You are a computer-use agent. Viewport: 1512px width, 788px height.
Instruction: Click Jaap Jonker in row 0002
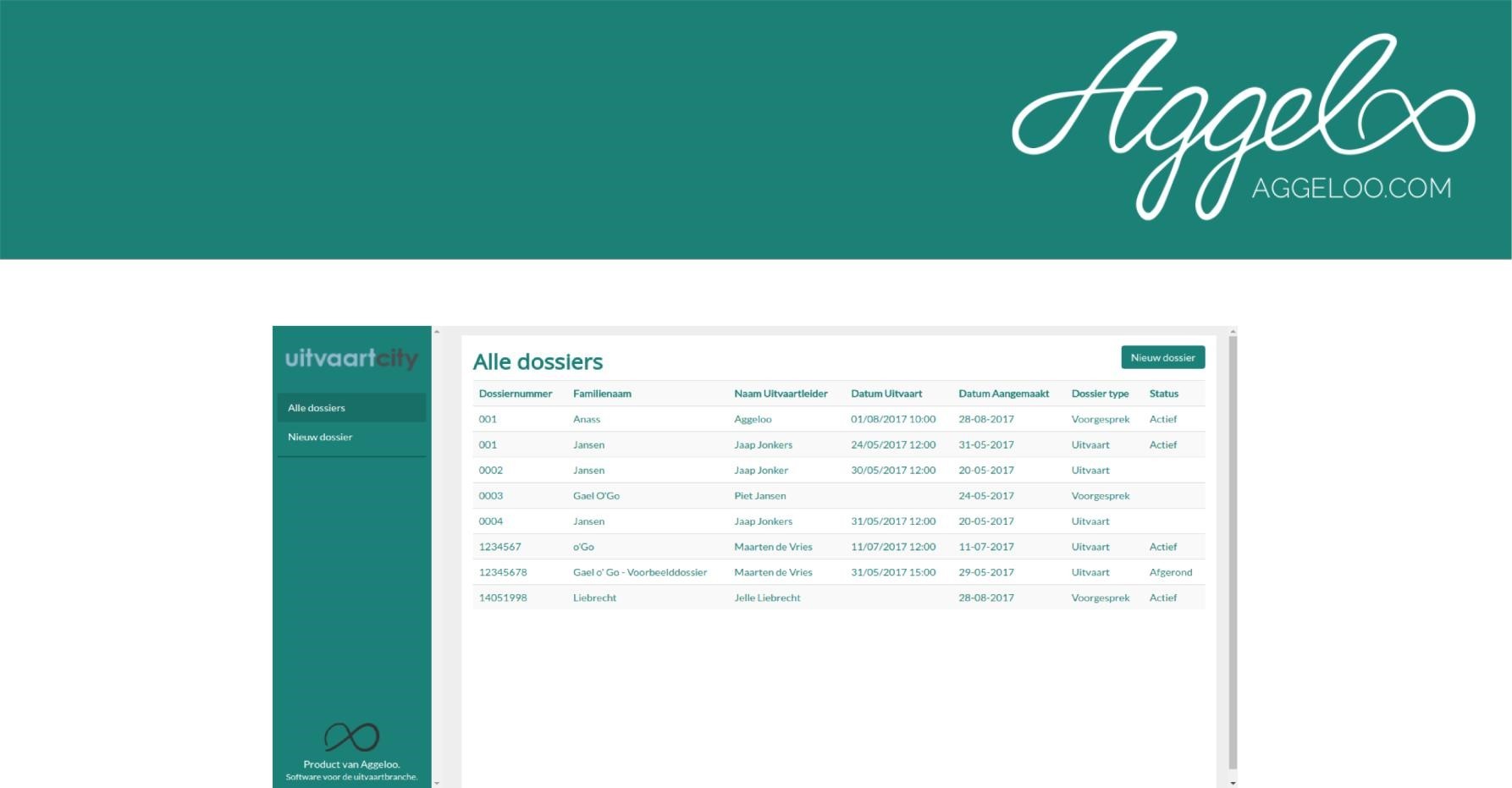click(x=760, y=470)
